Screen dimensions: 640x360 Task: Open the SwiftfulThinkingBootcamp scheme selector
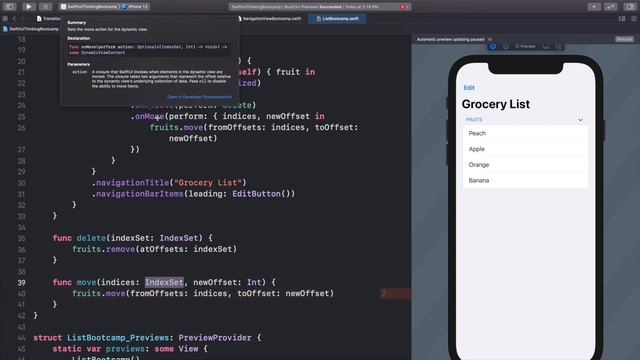pyautogui.click(x=90, y=7)
